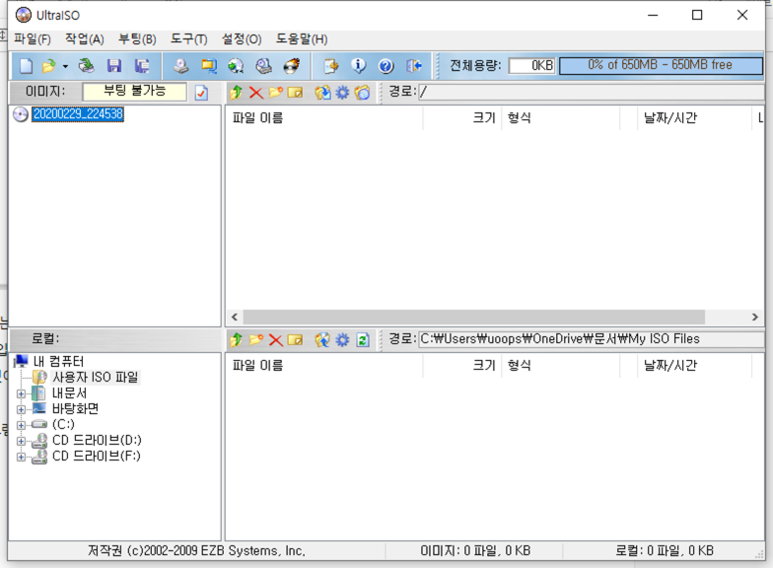Open the dropdown arrow beside Open icon

[65, 66]
